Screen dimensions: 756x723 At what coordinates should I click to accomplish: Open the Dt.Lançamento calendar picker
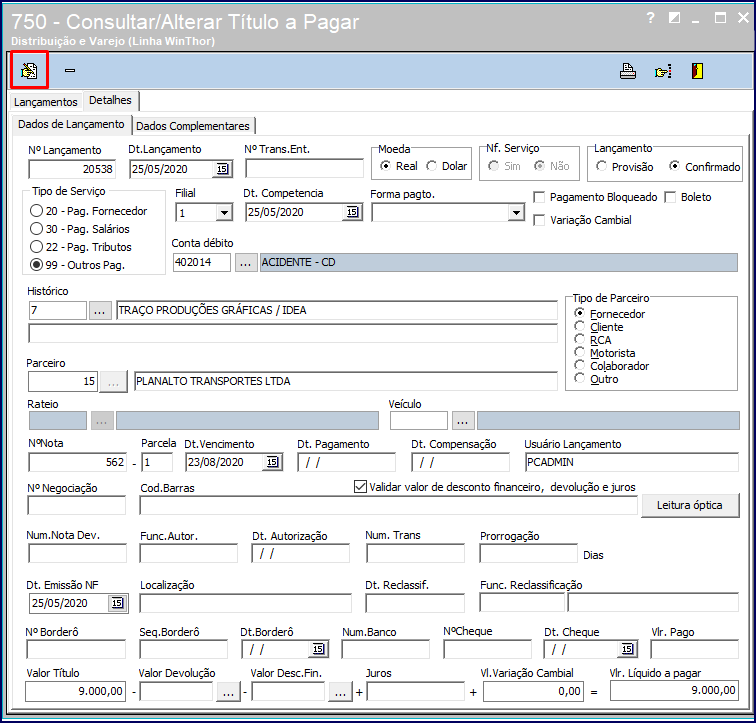click(x=222, y=169)
